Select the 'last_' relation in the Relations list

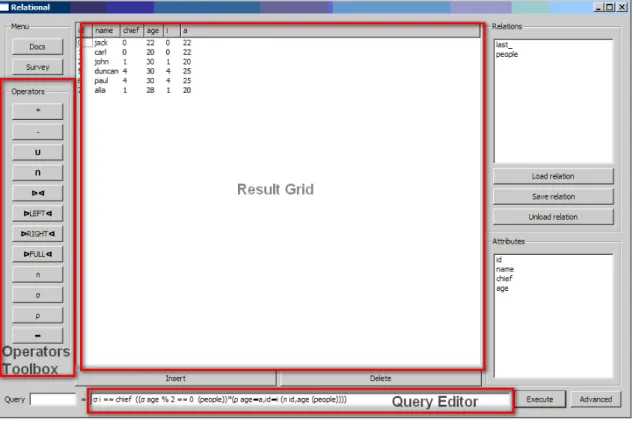[504, 45]
